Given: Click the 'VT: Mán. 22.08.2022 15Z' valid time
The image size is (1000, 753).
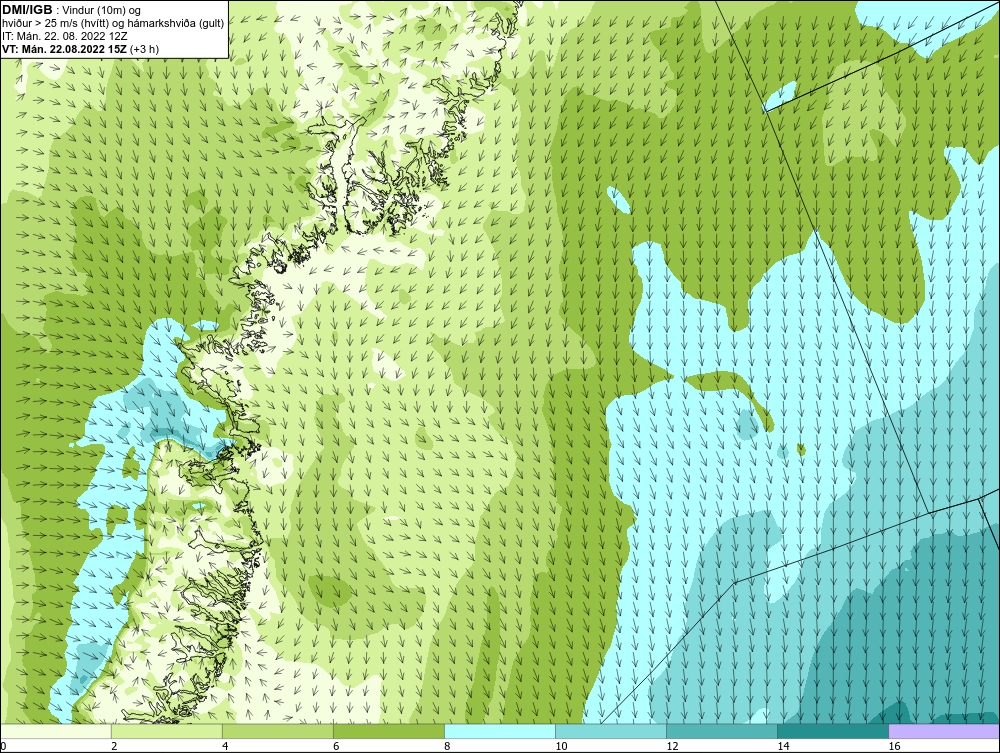Looking at the screenshot, I should click(x=64, y=48).
